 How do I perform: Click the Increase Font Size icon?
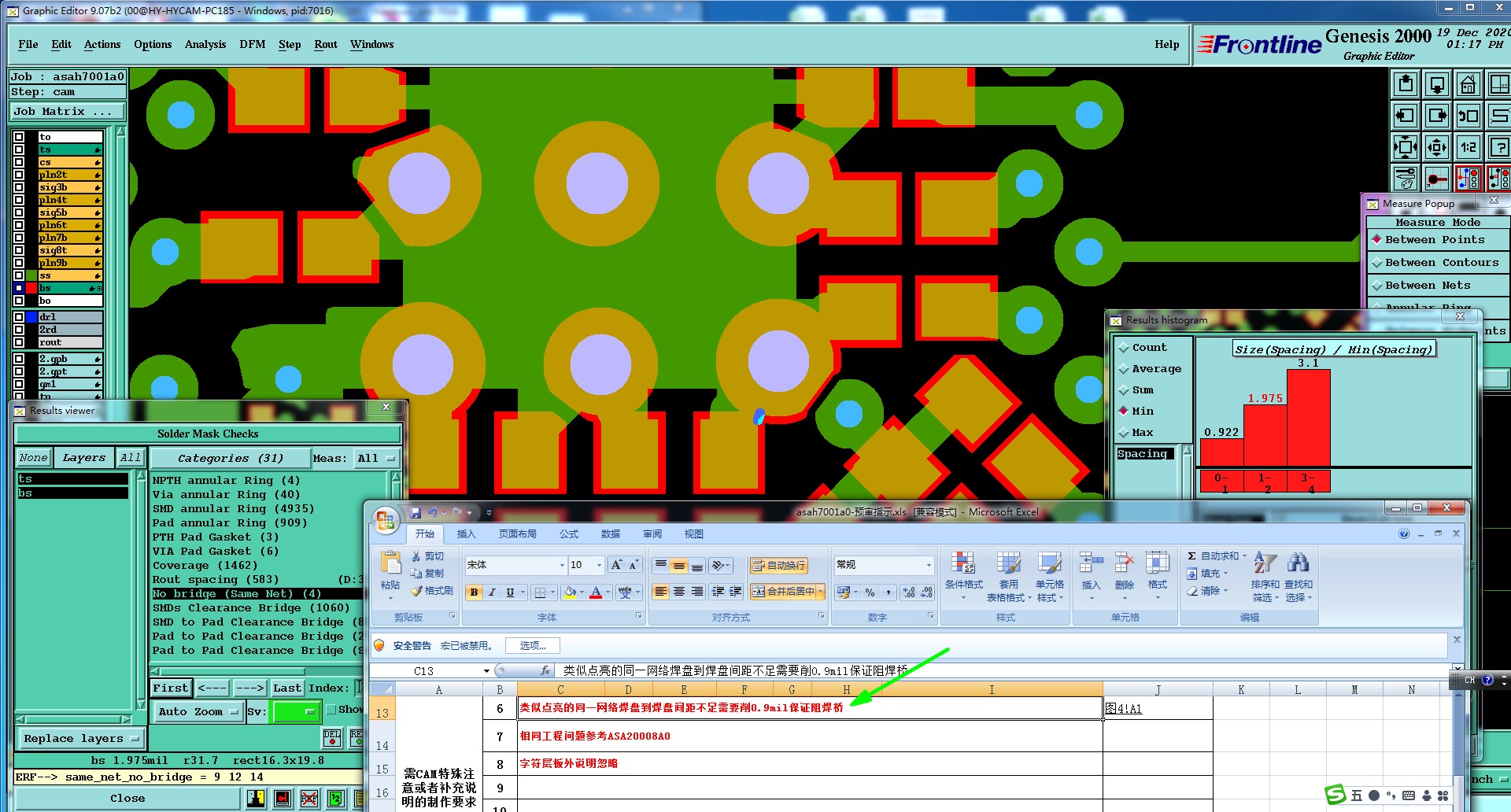[616, 565]
